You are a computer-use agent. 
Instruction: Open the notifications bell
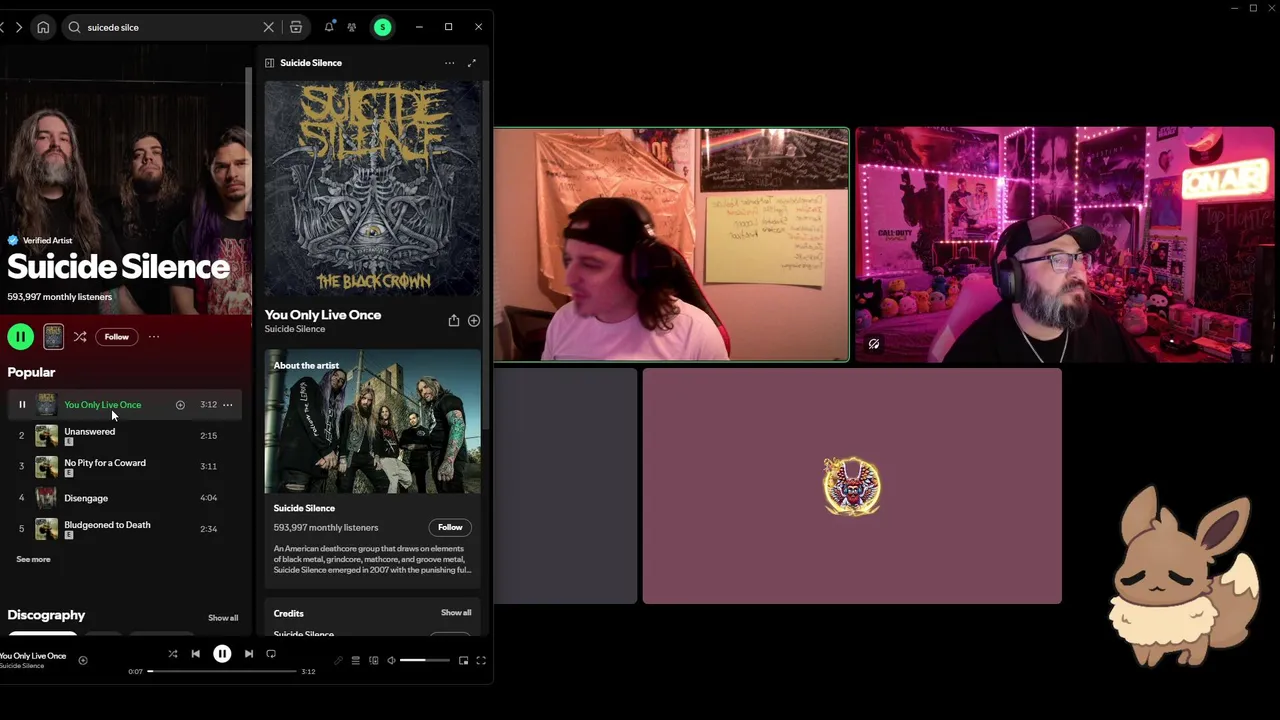click(x=328, y=27)
